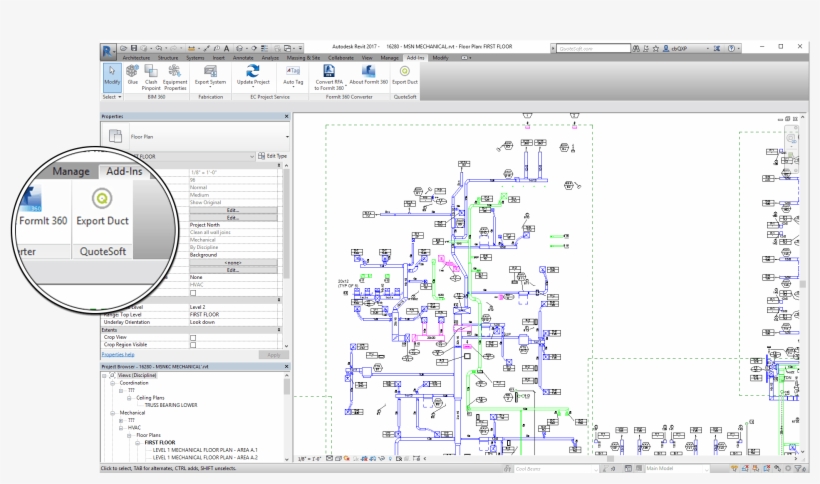Screen dimensions: 820x484
Task: Select the Views (Discipline) root node
Action: coord(136,375)
